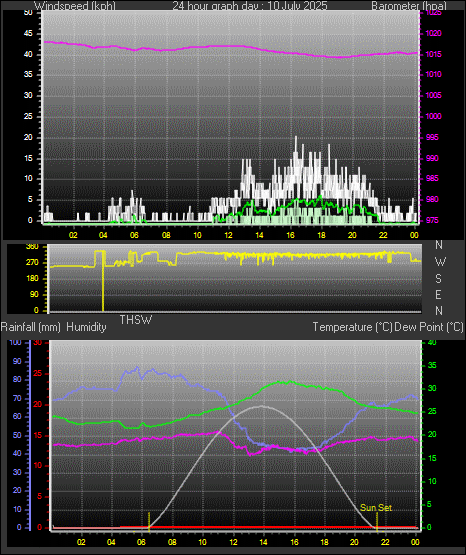This screenshot has width=466, height=555.
Task: Click the 45 windspeed scale value
Action: (x=28, y=34)
